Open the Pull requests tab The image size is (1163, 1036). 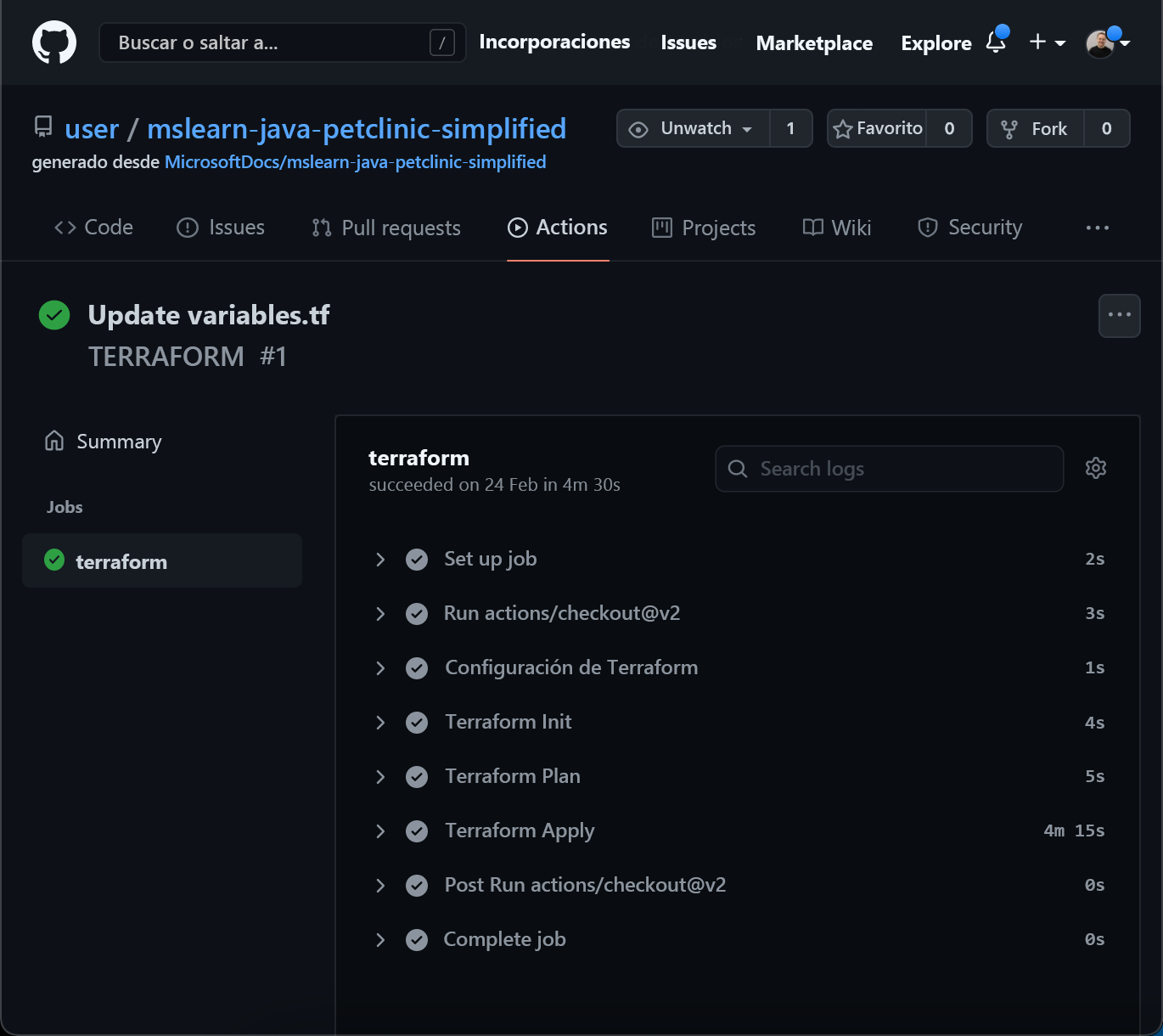click(x=386, y=228)
